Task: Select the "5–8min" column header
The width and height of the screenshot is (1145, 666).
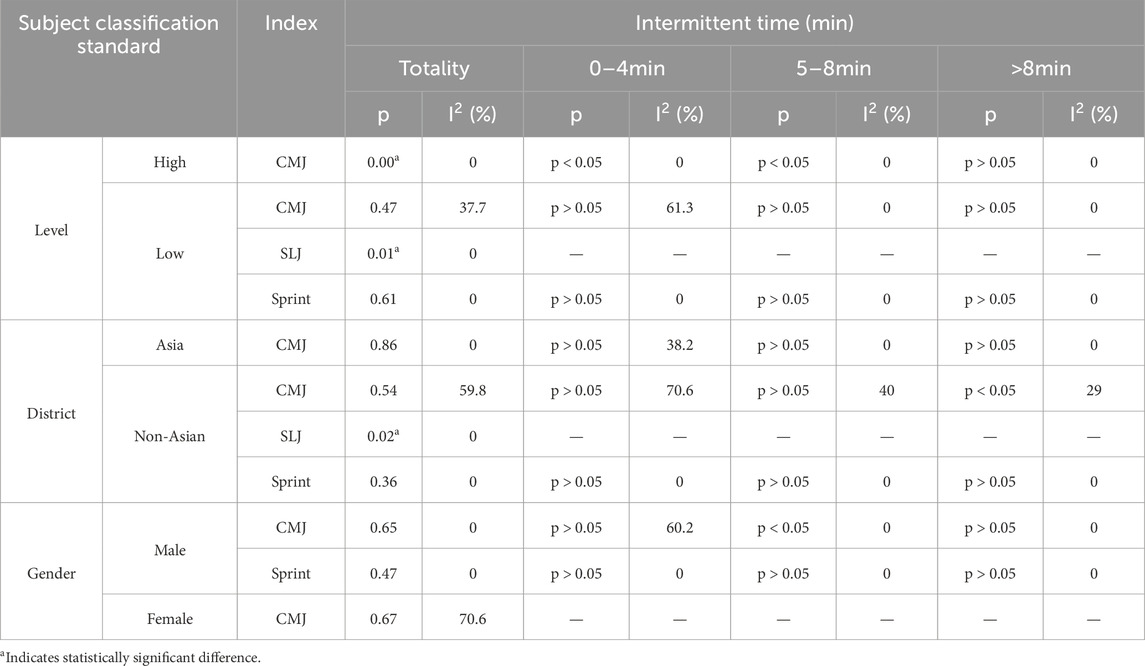Action: coord(834,70)
